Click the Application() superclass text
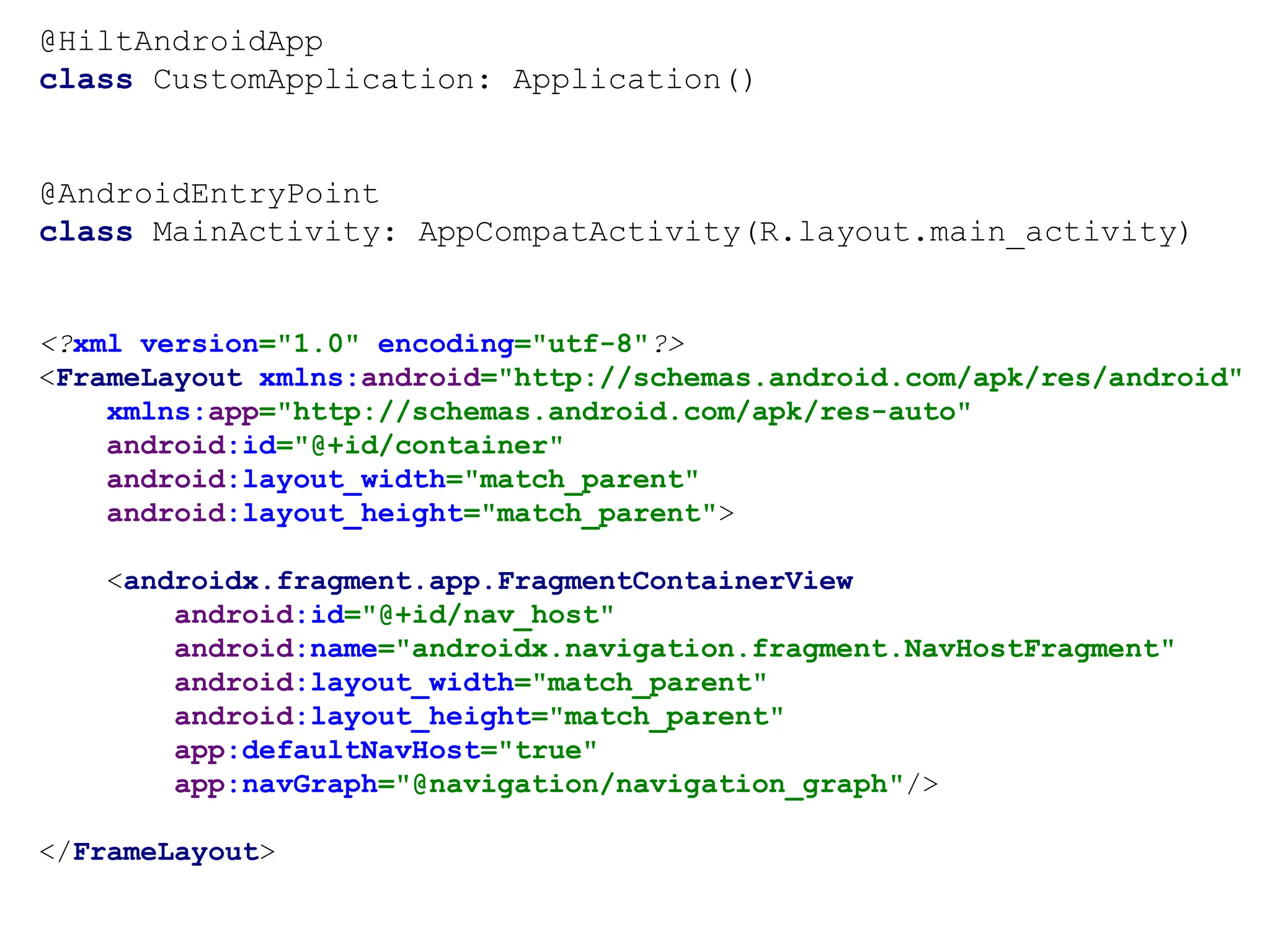Screen dimensions: 1270x952 (634, 81)
